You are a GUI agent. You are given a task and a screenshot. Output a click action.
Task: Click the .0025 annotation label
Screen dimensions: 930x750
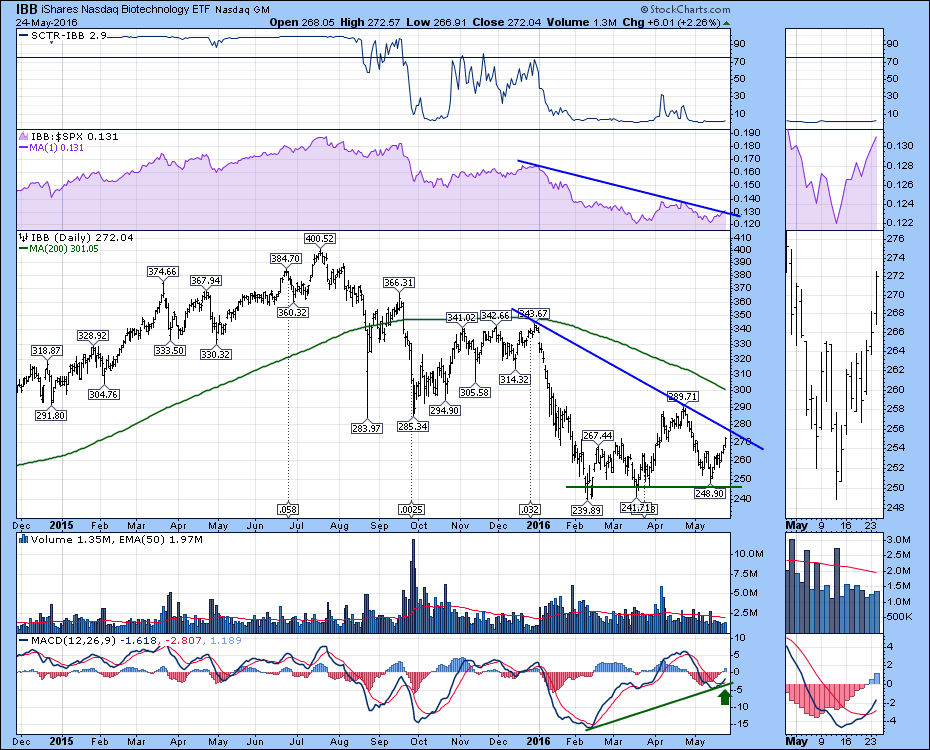[411, 509]
